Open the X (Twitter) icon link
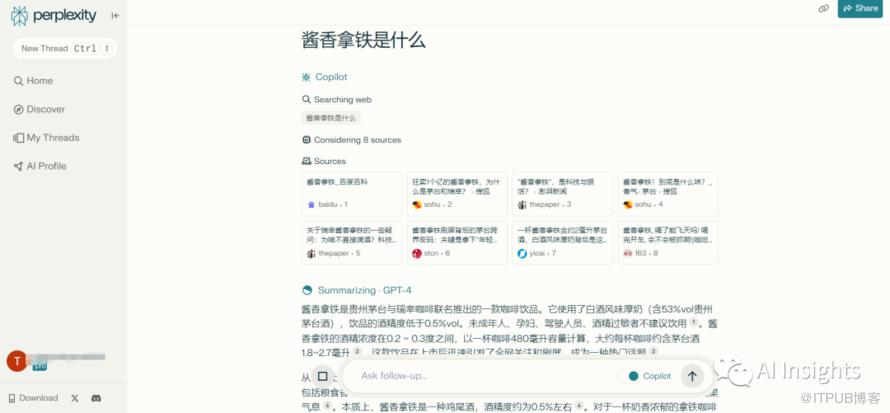Image resolution: width=890 pixels, height=413 pixels. (x=75, y=398)
